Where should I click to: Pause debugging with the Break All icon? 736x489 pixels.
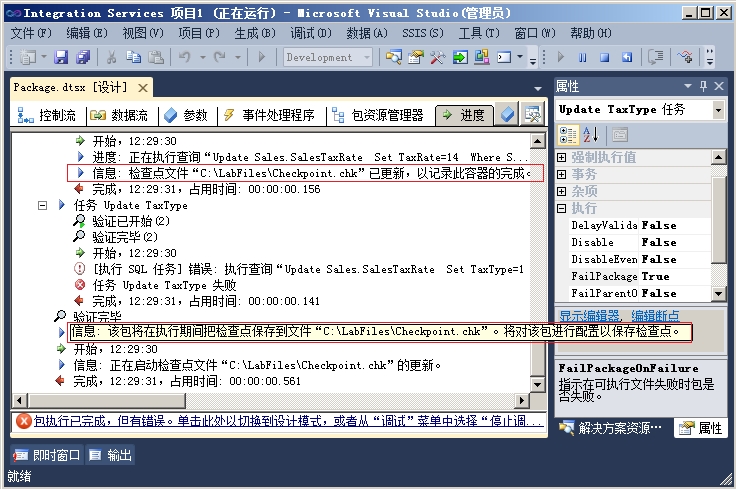583,57
